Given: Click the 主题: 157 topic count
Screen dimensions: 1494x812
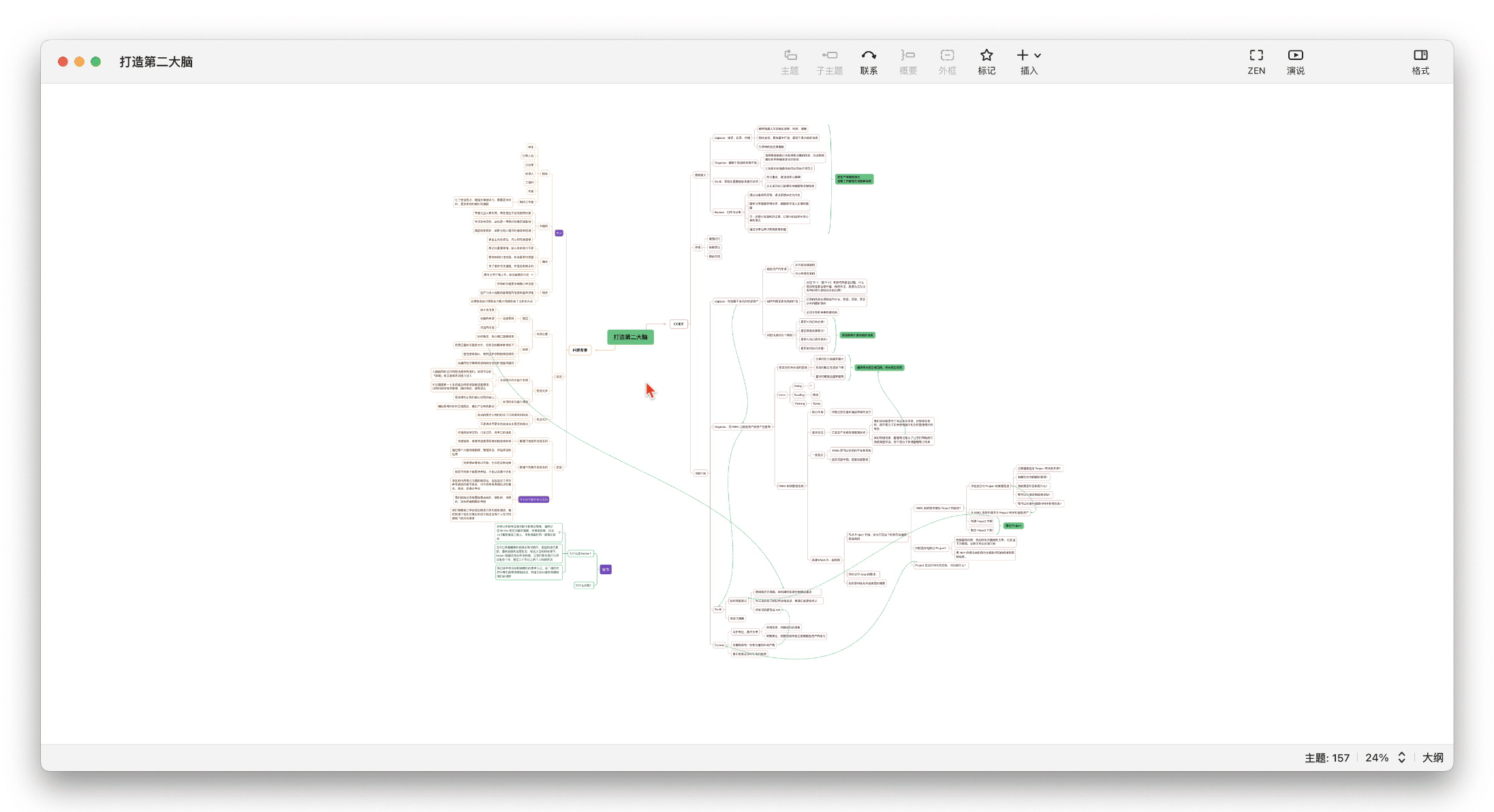Looking at the screenshot, I should pyautogui.click(x=1327, y=758).
